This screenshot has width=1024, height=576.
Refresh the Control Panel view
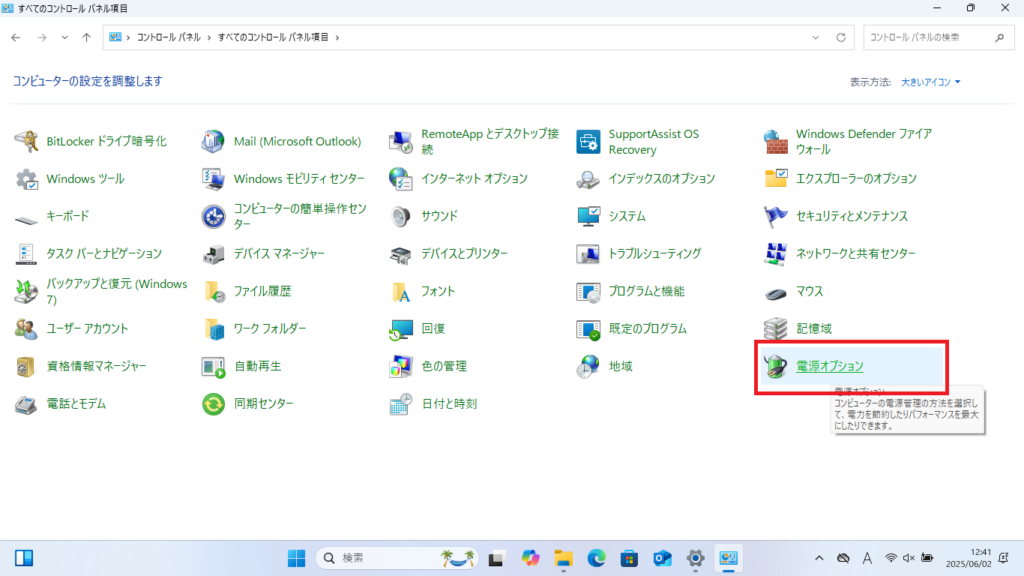tap(841, 38)
